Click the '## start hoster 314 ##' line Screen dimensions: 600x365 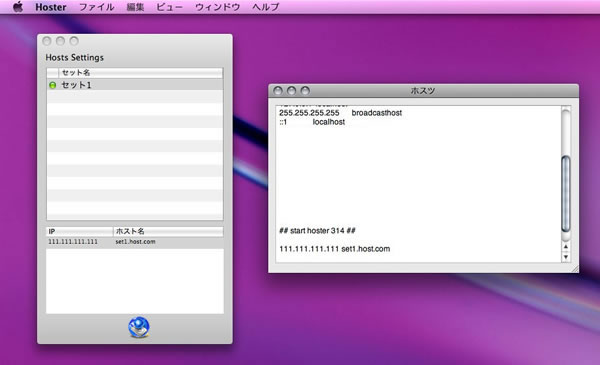tap(317, 231)
